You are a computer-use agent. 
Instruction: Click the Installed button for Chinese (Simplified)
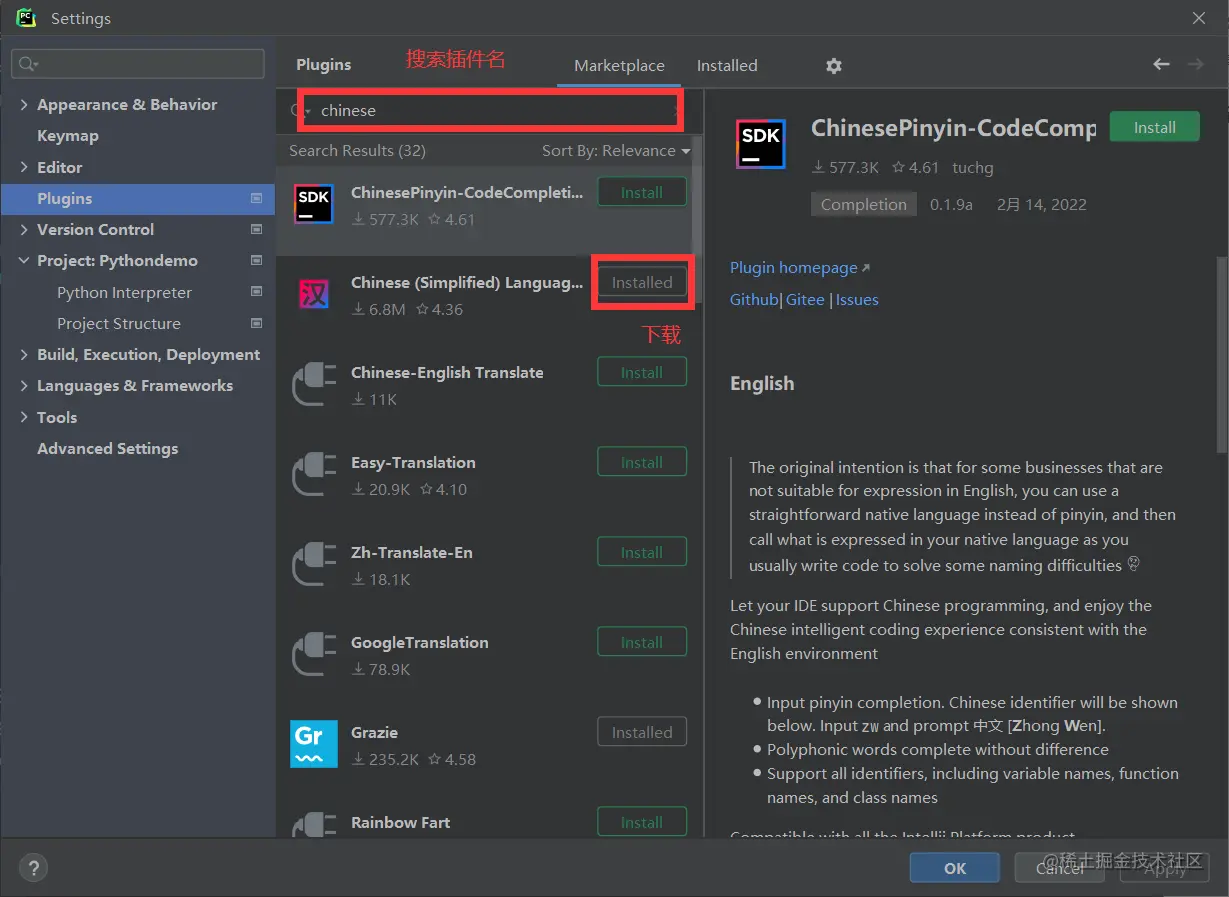point(642,282)
